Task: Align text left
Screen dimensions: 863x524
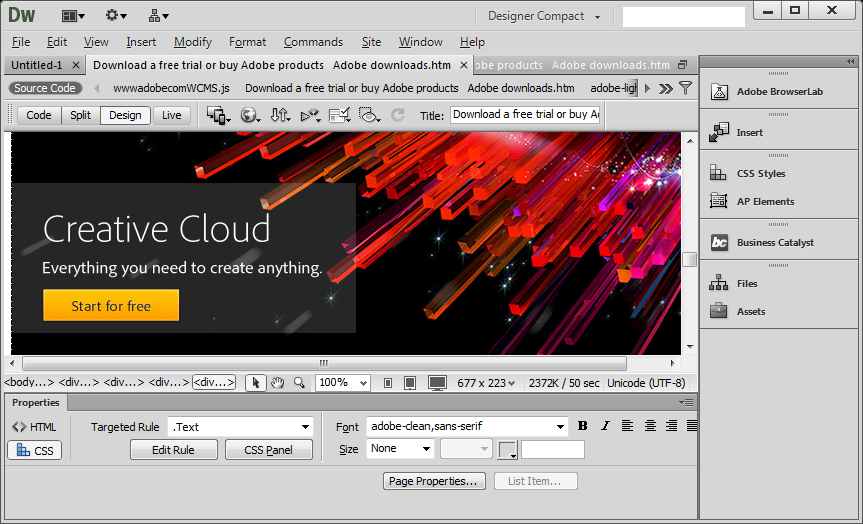Action: [627, 425]
